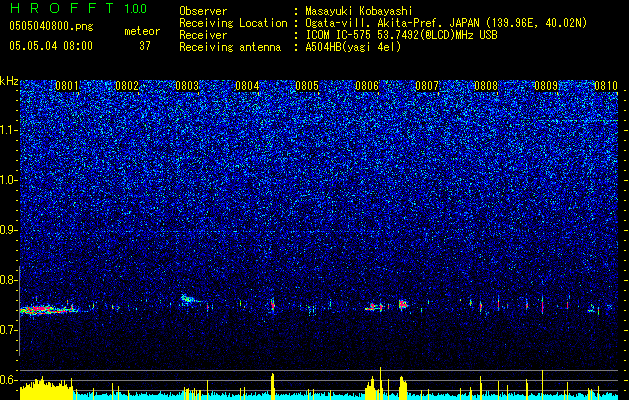This screenshot has width=629, height=400.
Task: Click the 'Observer' field label
Action: click(x=203, y=11)
